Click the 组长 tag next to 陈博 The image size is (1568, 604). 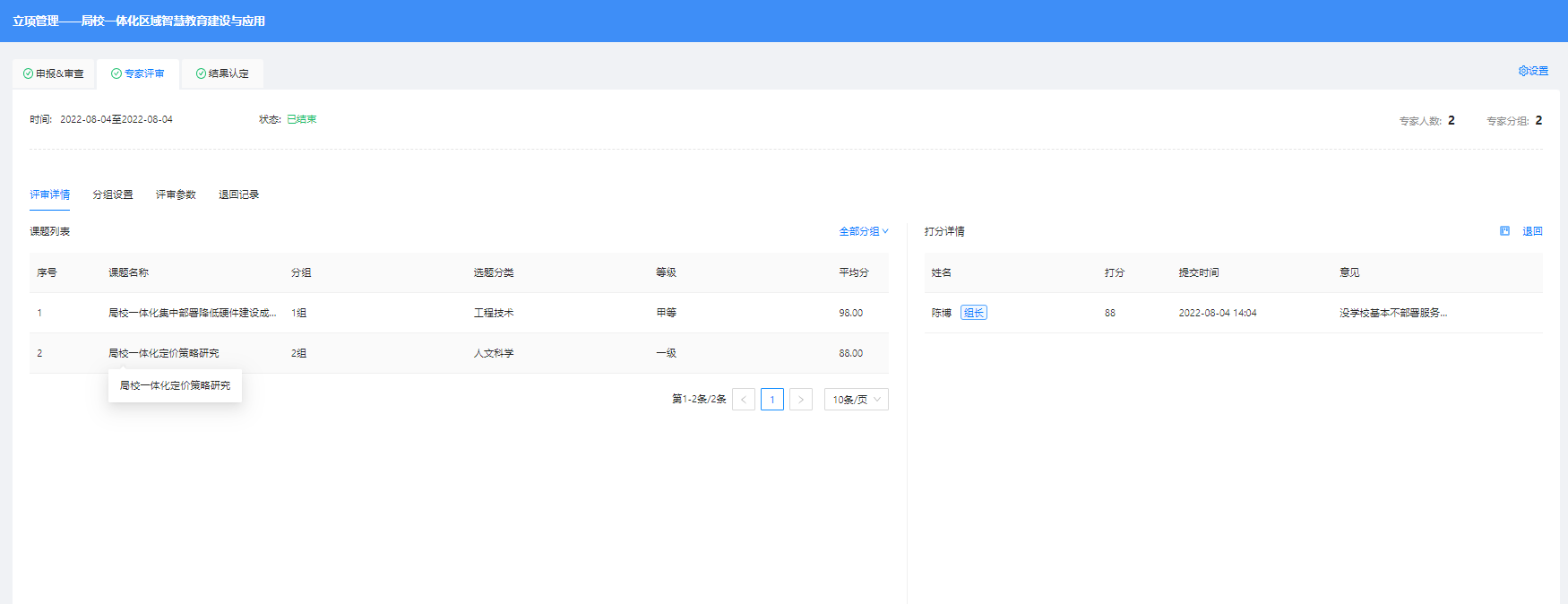coord(973,313)
